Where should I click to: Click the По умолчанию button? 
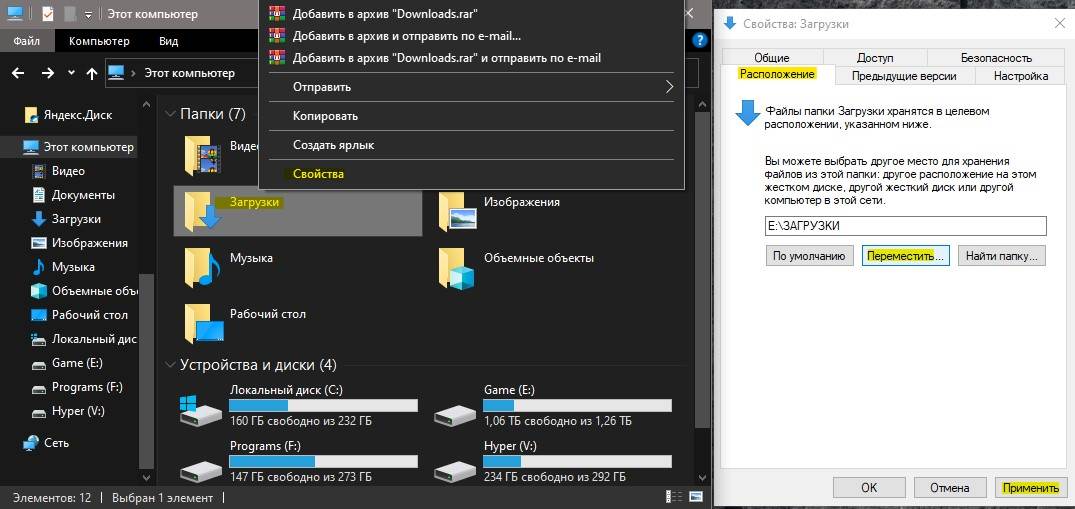point(810,257)
